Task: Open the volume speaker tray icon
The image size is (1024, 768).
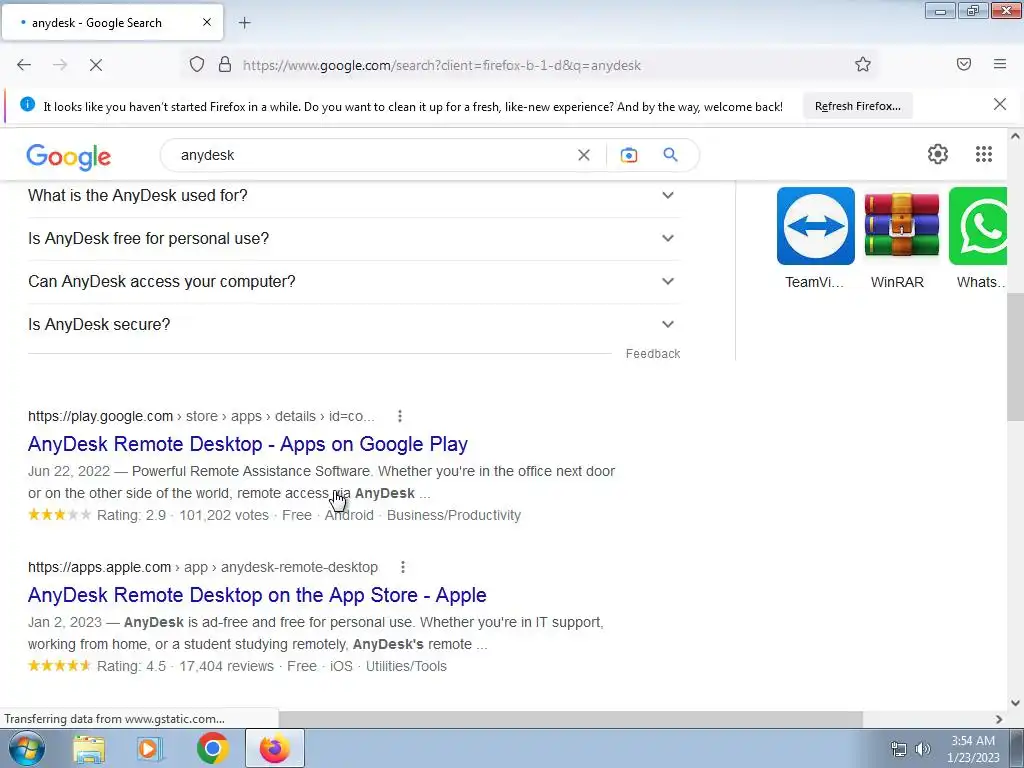Action: (922, 749)
